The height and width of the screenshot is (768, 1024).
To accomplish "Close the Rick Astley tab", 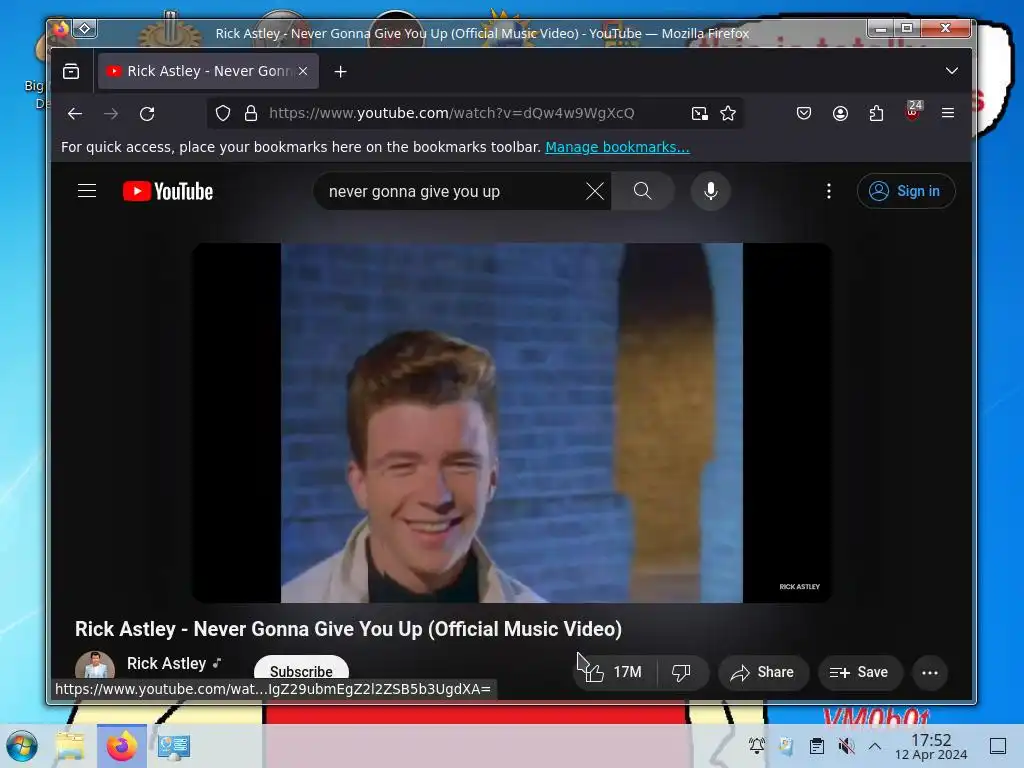I will pos(303,71).
